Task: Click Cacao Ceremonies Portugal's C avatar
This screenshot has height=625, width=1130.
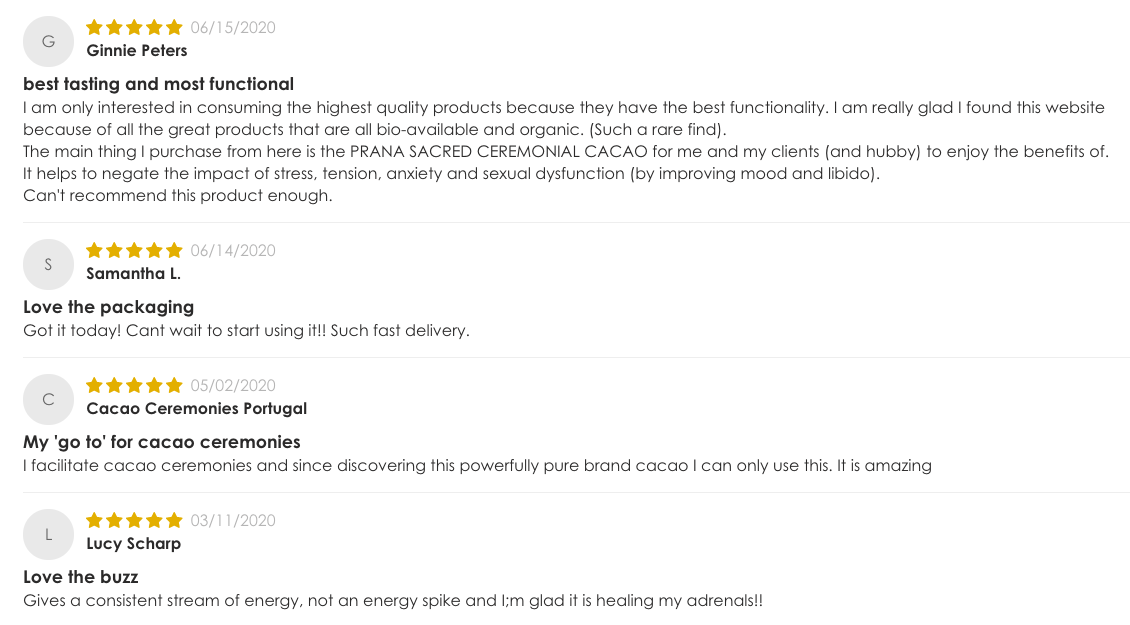Action: pos(48,399)
